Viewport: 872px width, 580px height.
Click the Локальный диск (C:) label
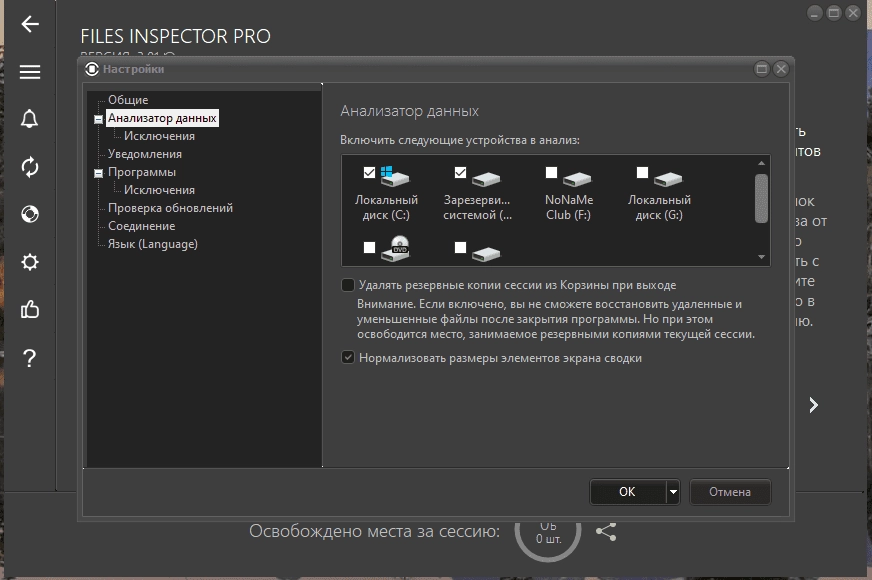pos(386,207)
